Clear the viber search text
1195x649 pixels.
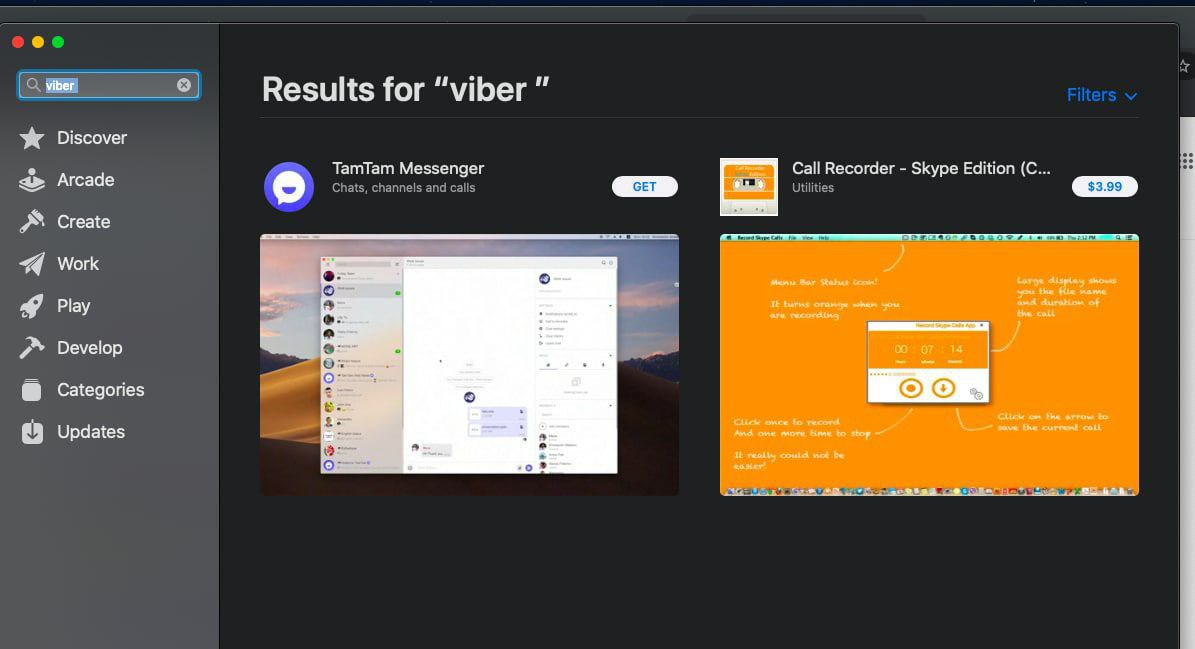click(184, 85)
